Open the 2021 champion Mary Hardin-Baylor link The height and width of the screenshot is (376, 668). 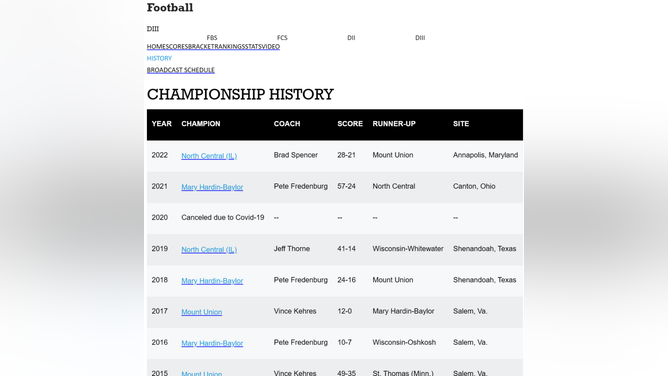coord(212,187)
